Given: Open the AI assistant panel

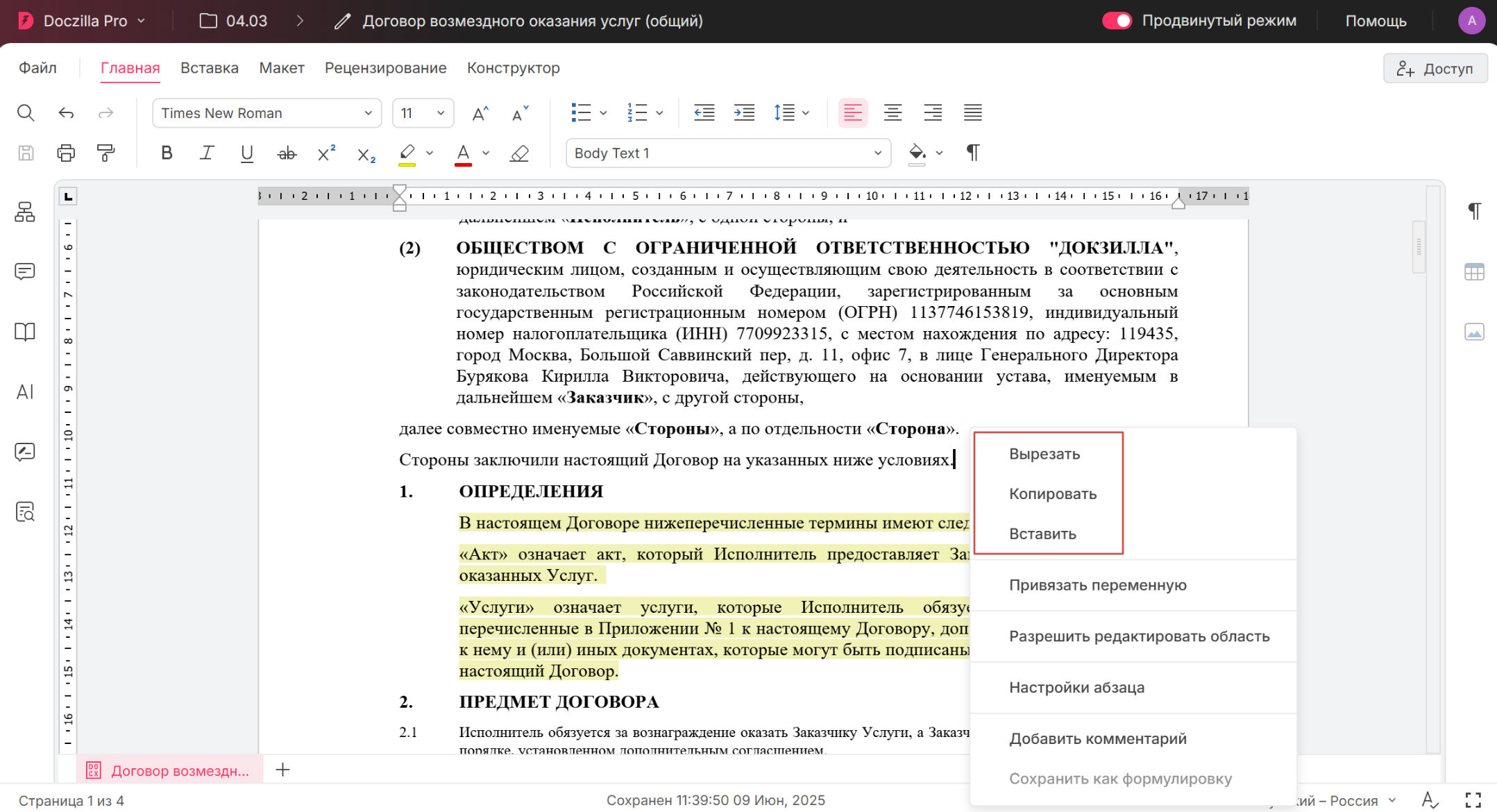Looking at the screenshot, I should pos(25,392).
